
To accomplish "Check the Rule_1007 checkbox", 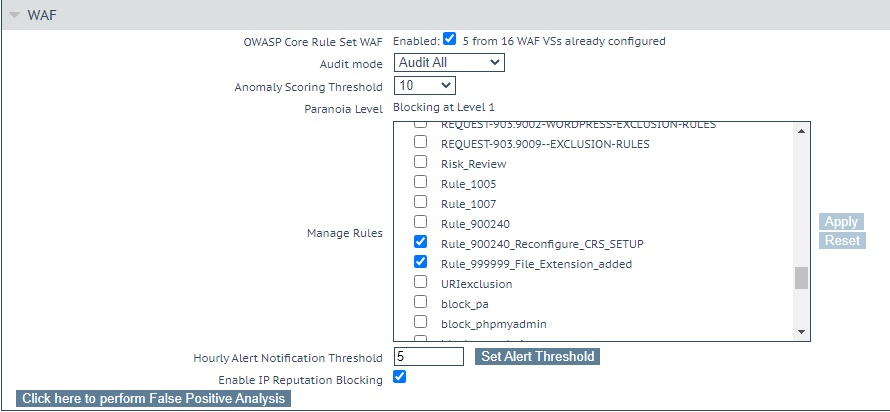I will pyautogui.click(x=420, y=202).
